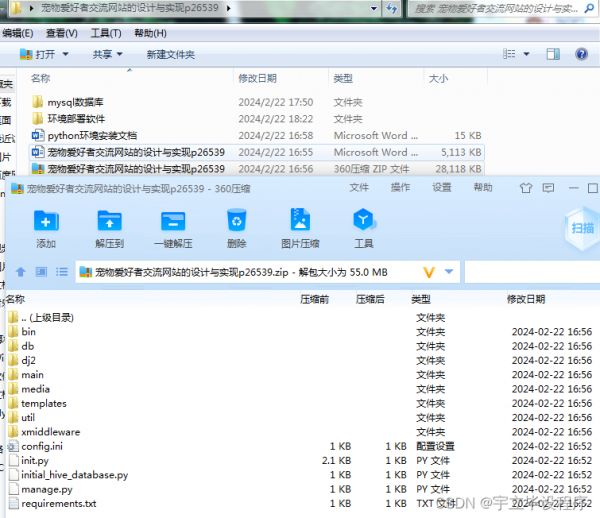Click the 360压缩 archive path field
The image size is (600, 518).
pyautogui.click(x=267, y=272)
